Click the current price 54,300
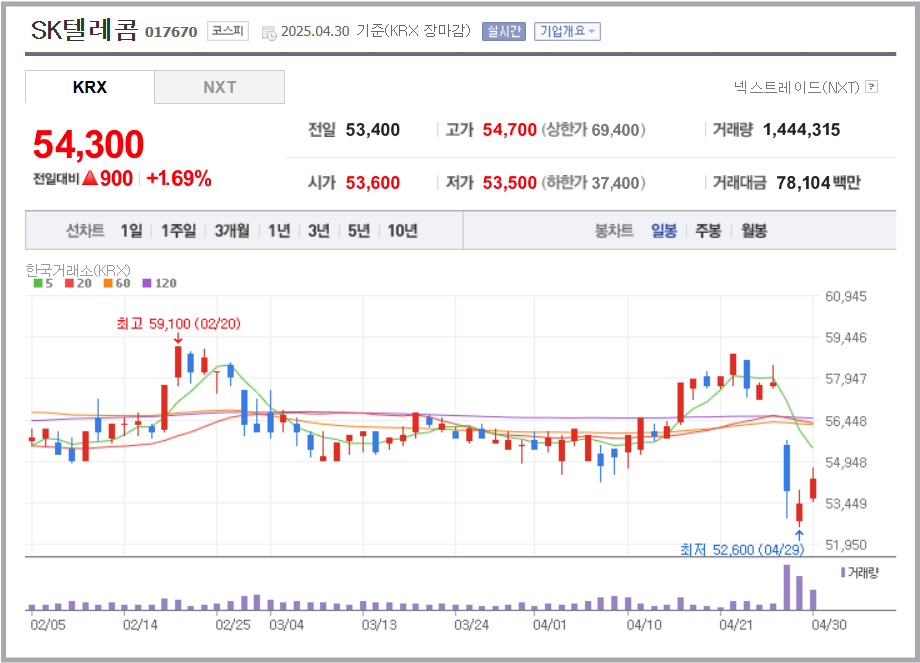Image resolution: width=920 pixels, height=663 pixels. 89,144
